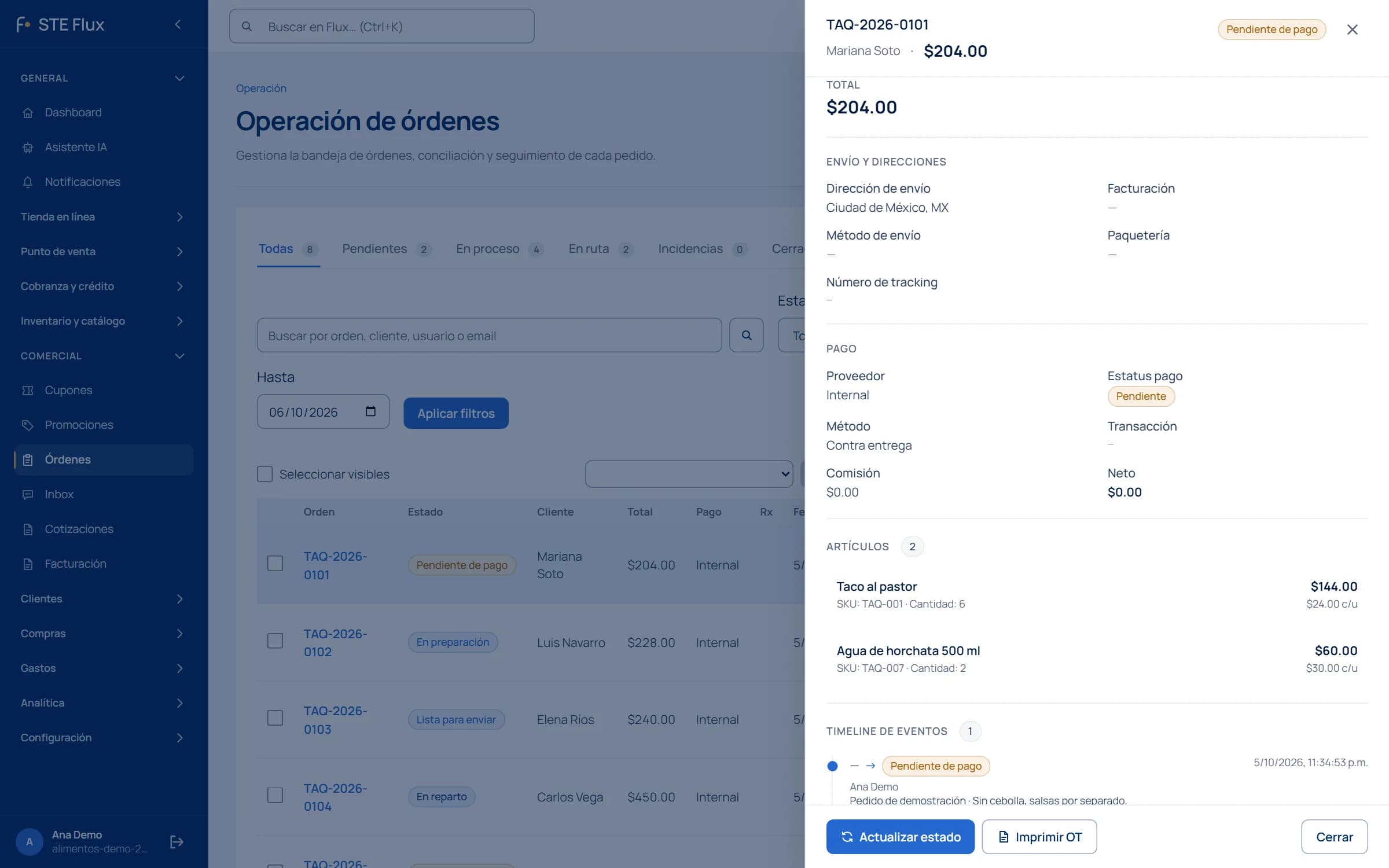Check the Seleccionar visibles checkbox
Image resolution: width=1389 pixels, height=868 pixels.
264,474
